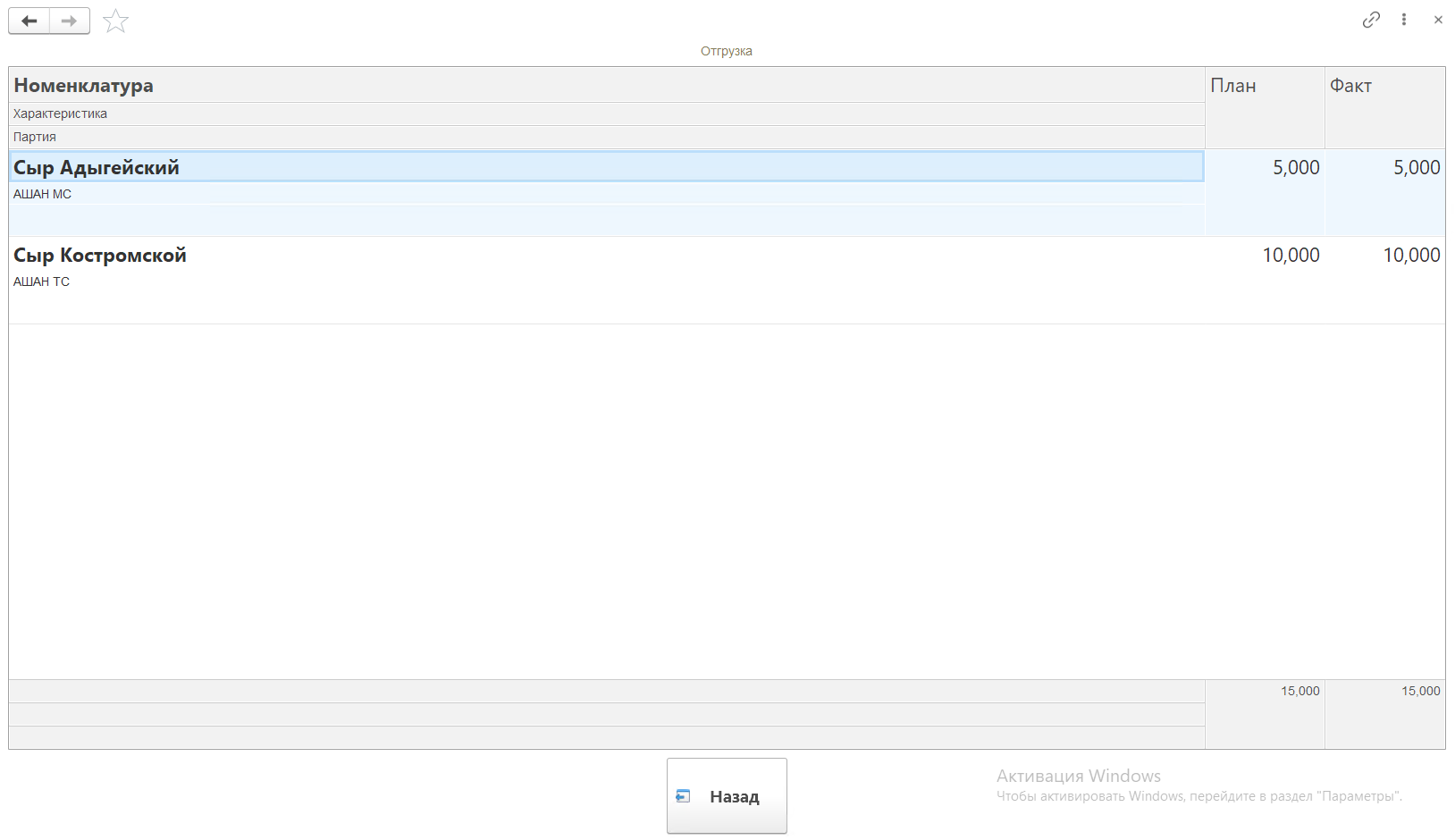Copy link using the chain icon
Image resolution: width=1455 pixels, height=840 pixels.
click(x=1371, y=20)
